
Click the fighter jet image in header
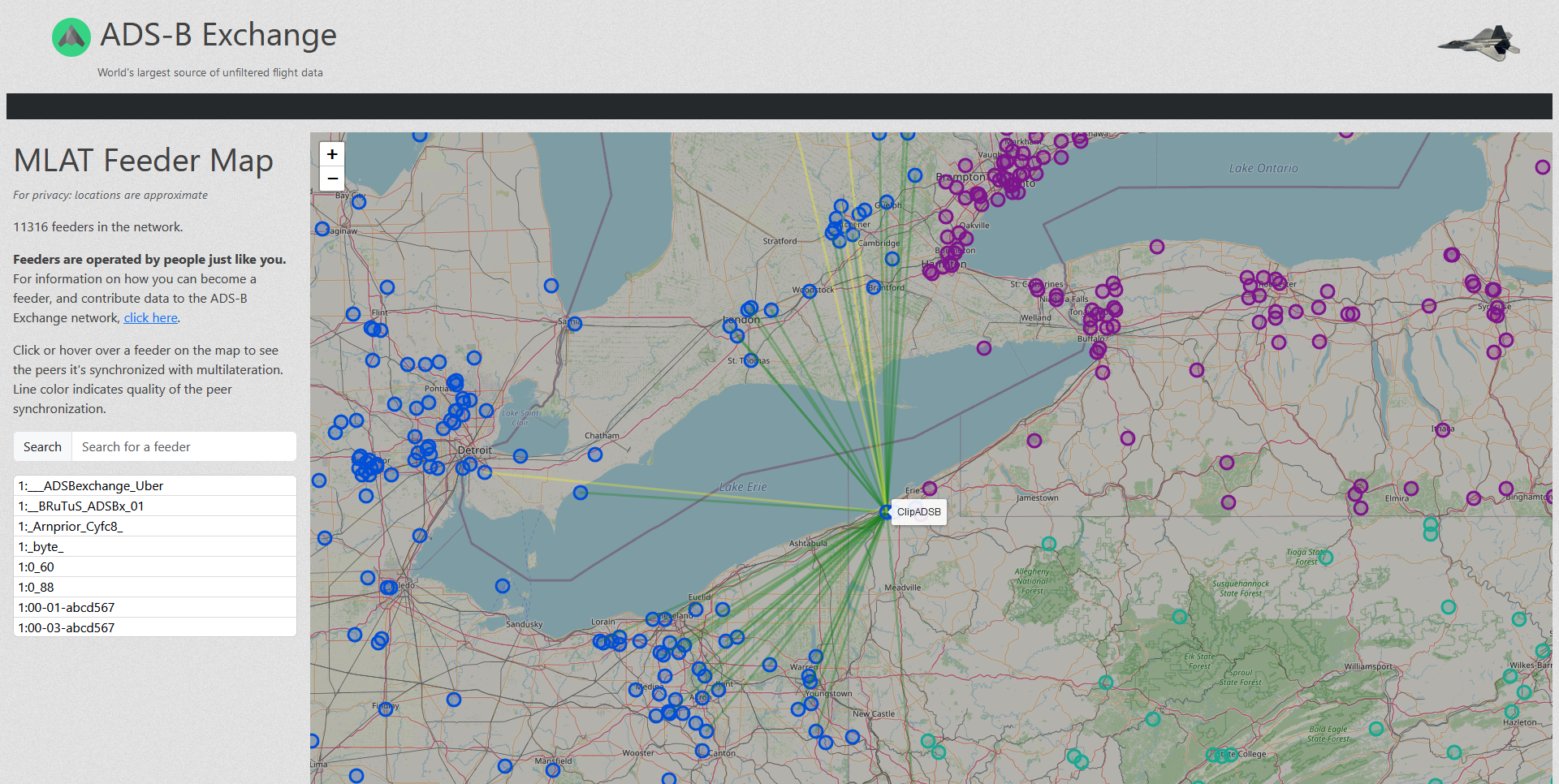point(1479,43)
